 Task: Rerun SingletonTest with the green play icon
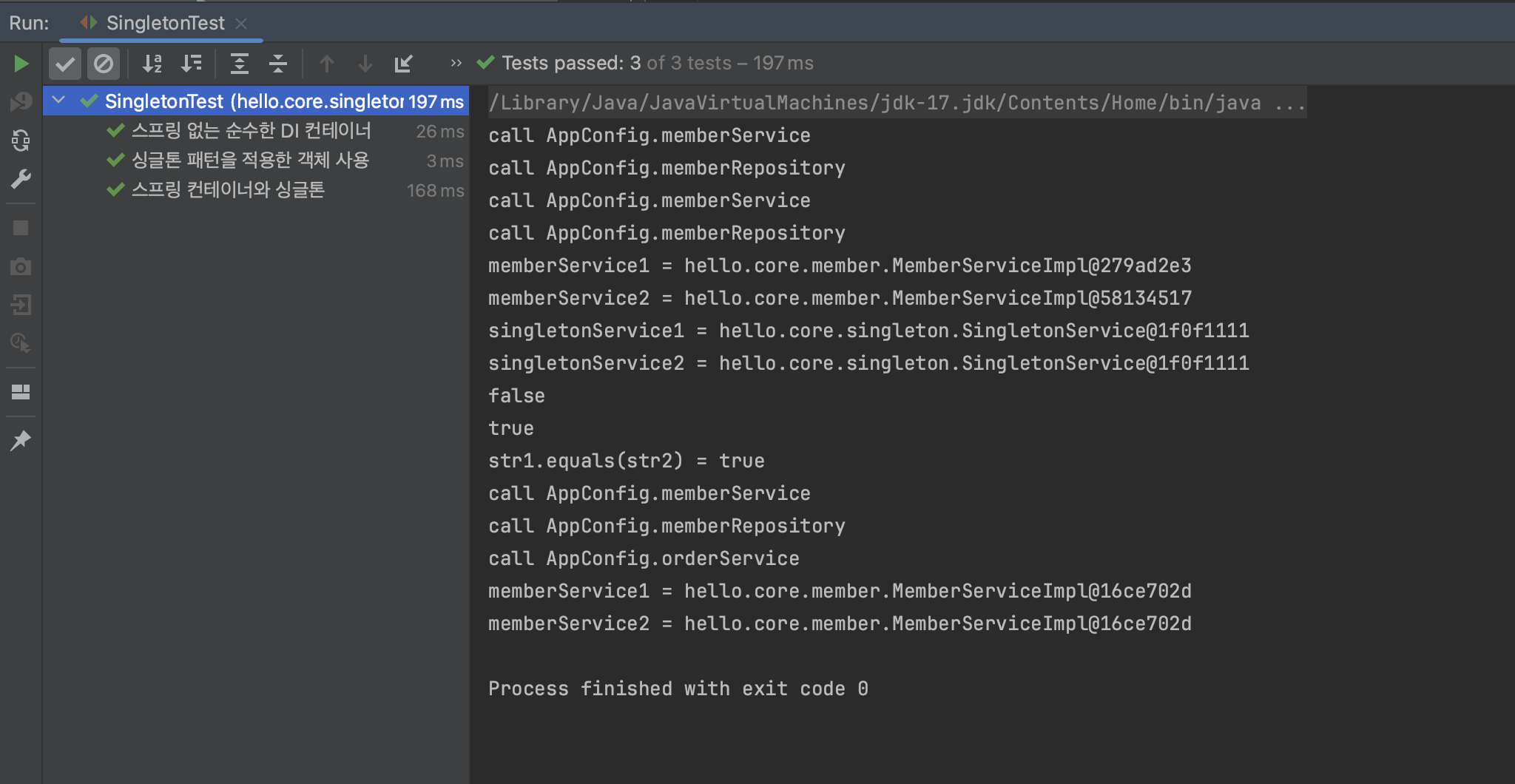coord(21,64)
